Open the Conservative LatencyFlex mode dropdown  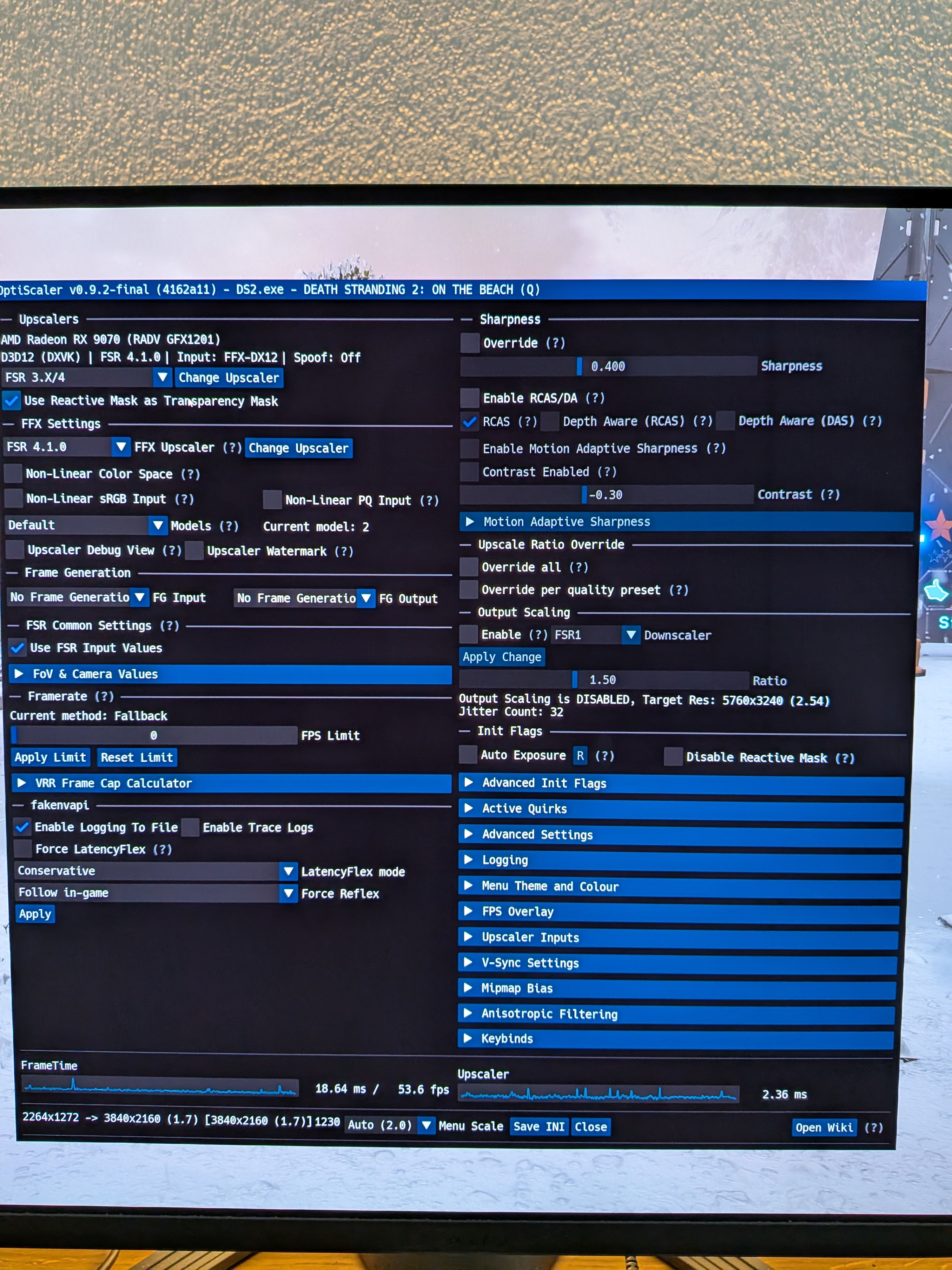click(x=156, y=871)
